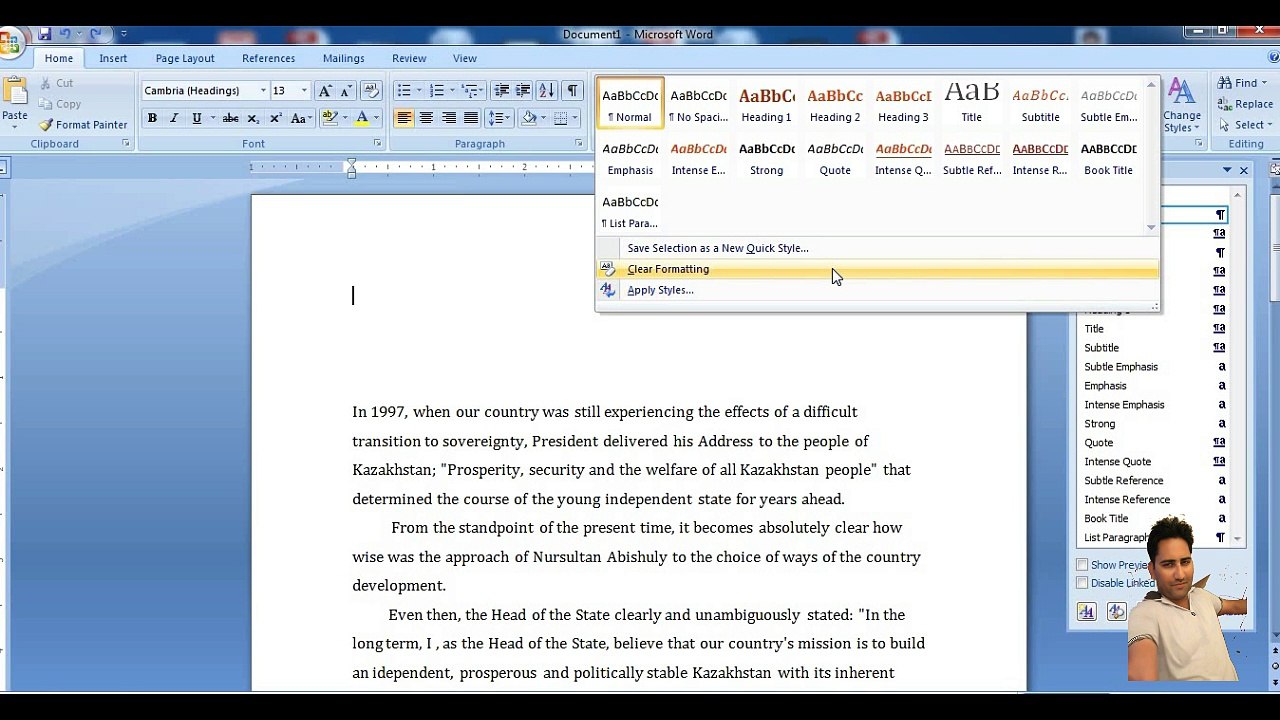Select Intense Reference in the Styles pane list
Screen dimensions: 1280x720
[x=1153, y=500]
